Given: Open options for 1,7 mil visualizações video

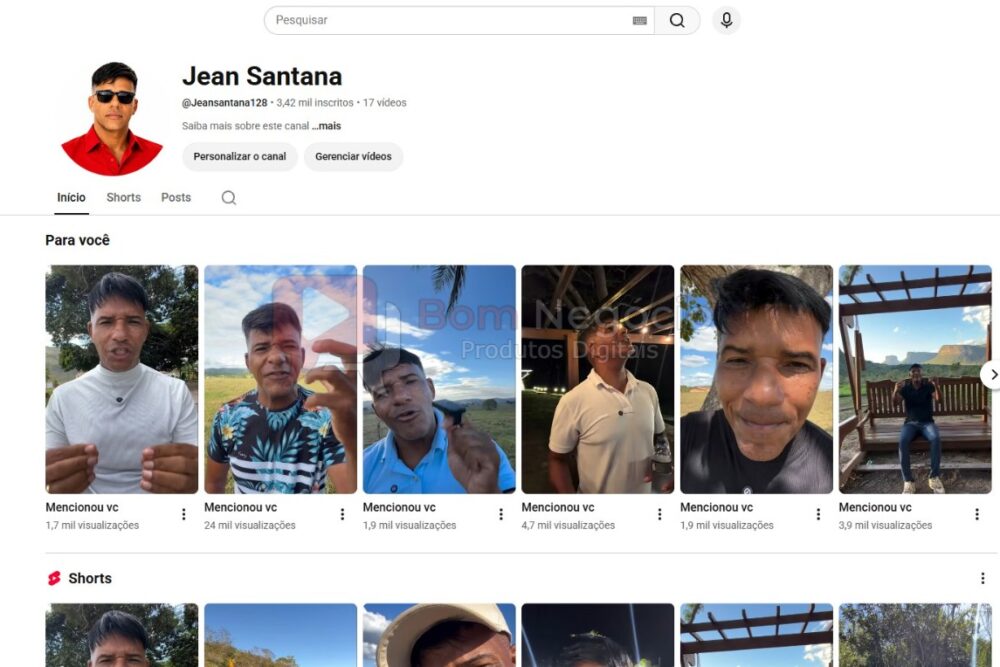Looking at the screenshot, I should click(184, 514).
